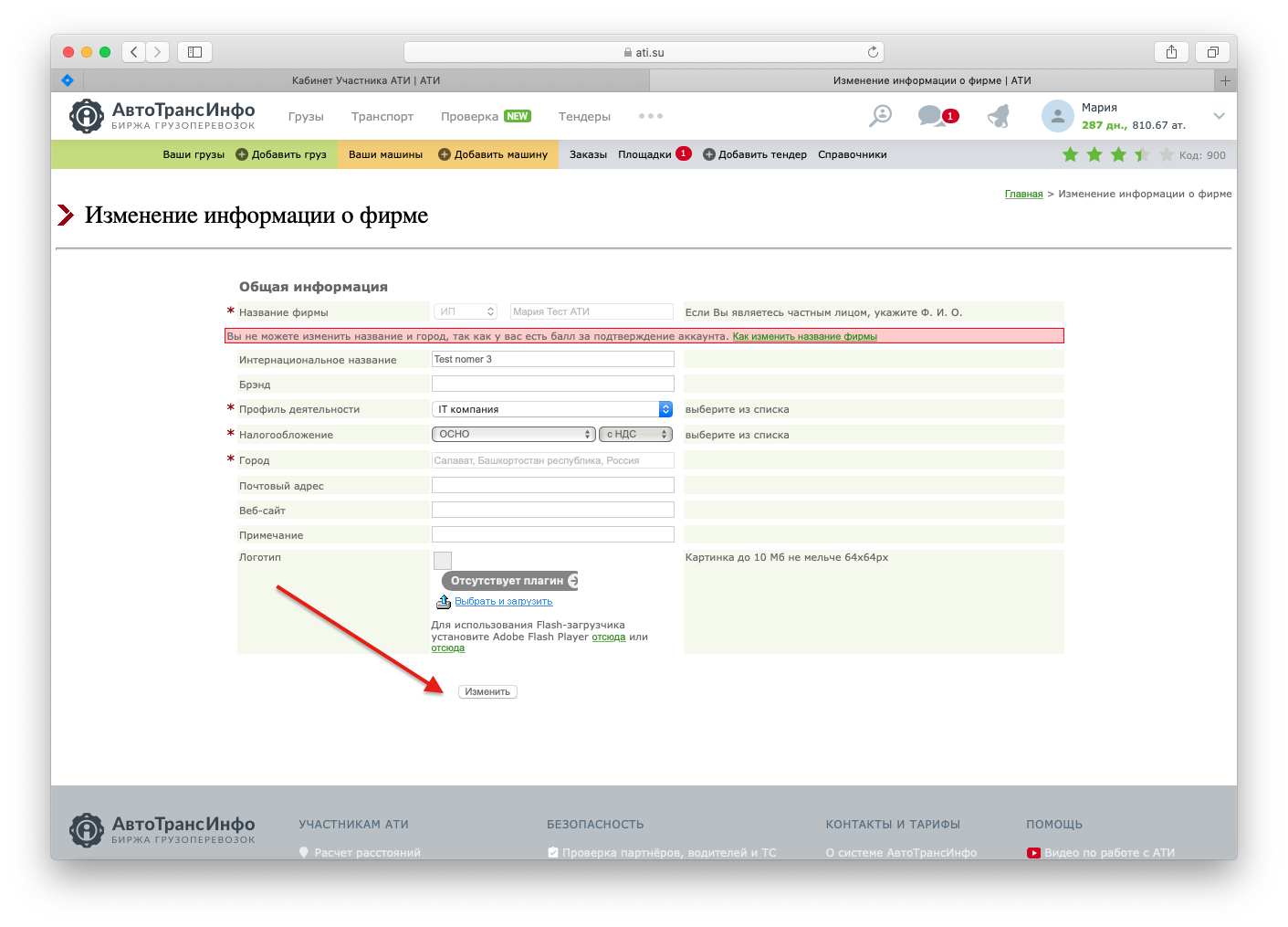The image size is (1288, 927).
Task: Click the Примечание field
Action: (x=553, y=534)
